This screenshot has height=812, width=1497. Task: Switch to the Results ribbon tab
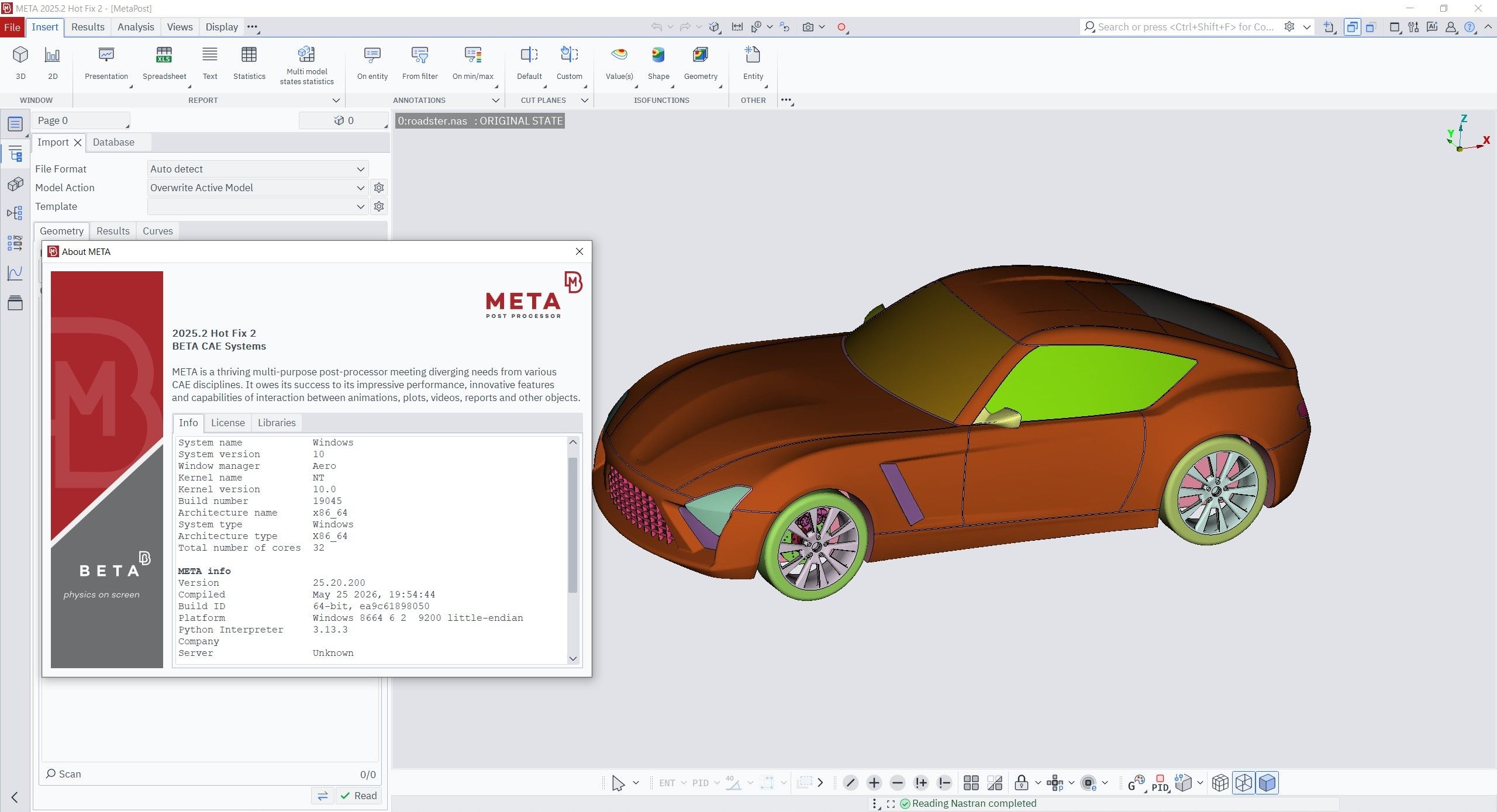(88, 27)
